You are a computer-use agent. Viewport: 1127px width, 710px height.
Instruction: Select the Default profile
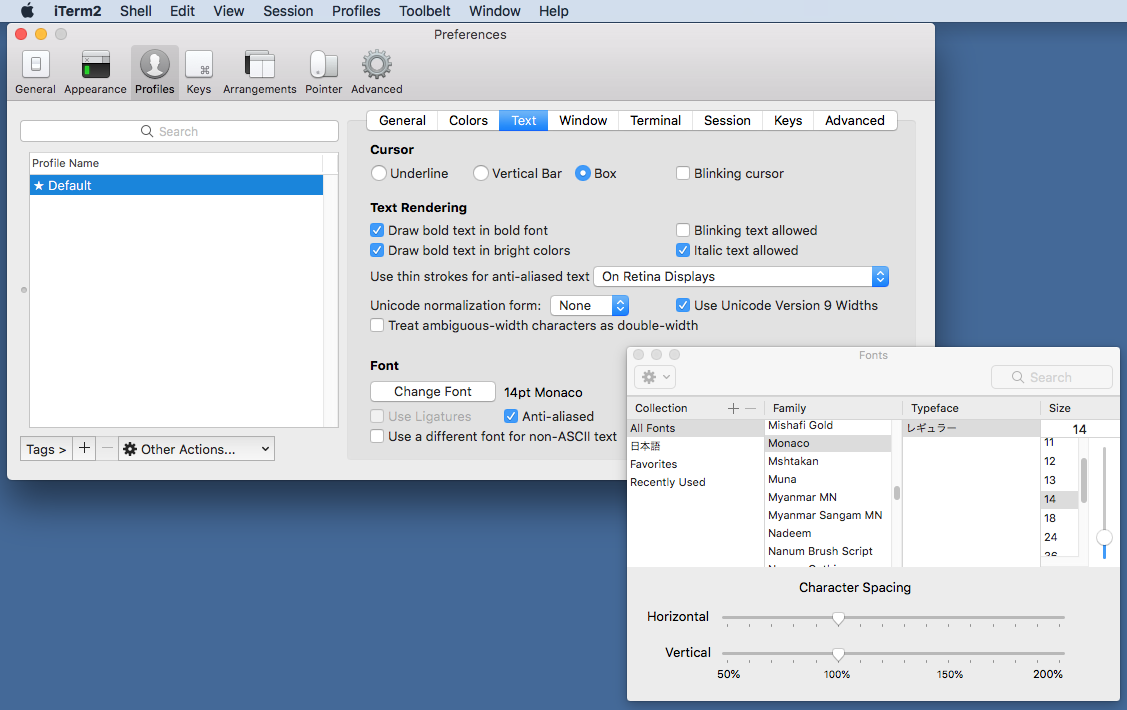(176, 185)
